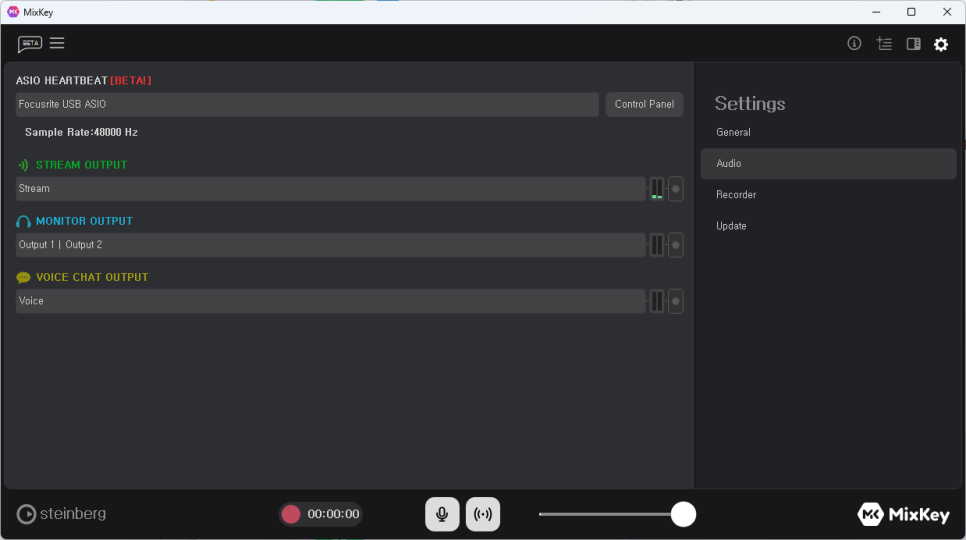Viewport: 966px width, 540px height.
Task: Open the BETA feedback chat icon
Action: (30, 44)
